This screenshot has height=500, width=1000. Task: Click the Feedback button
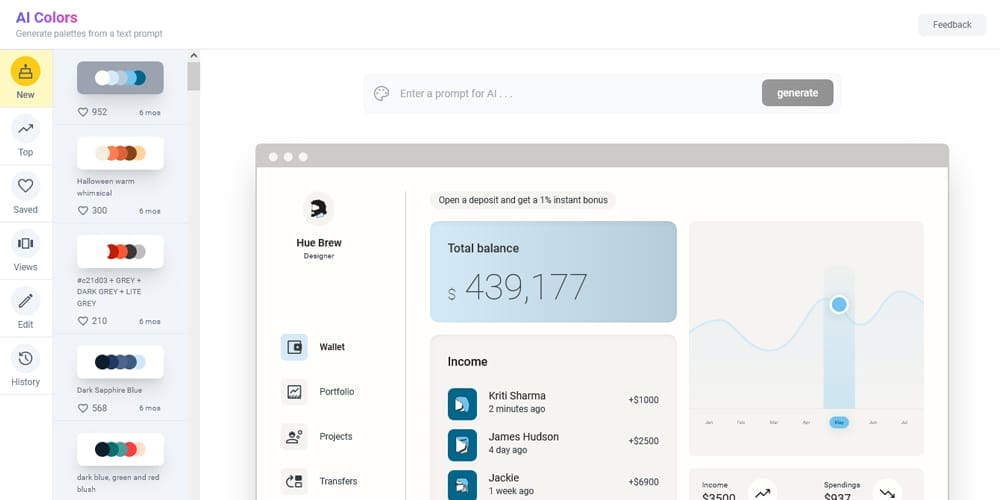click(x=951, y=25)
